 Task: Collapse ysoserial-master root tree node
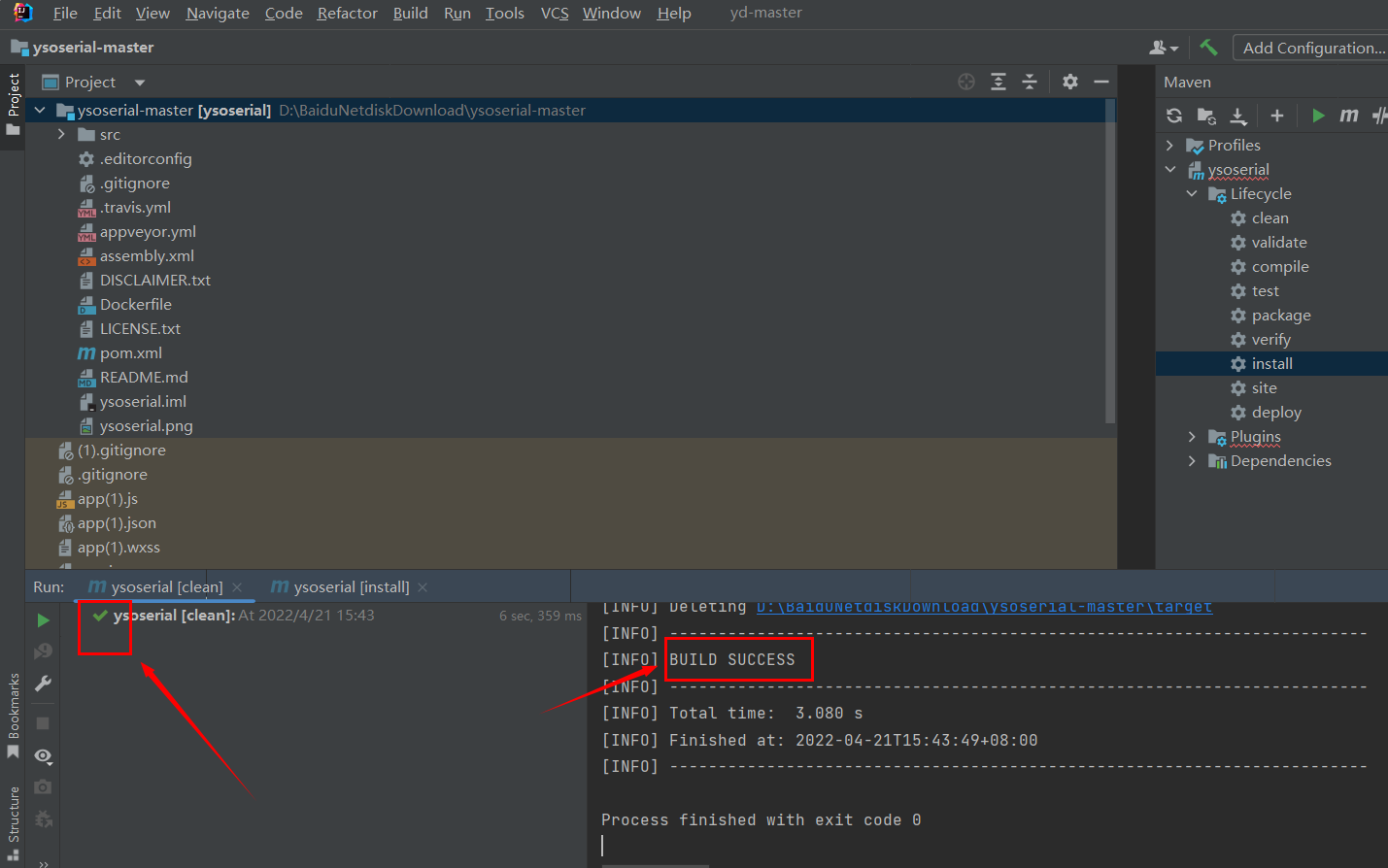(40, 110)
